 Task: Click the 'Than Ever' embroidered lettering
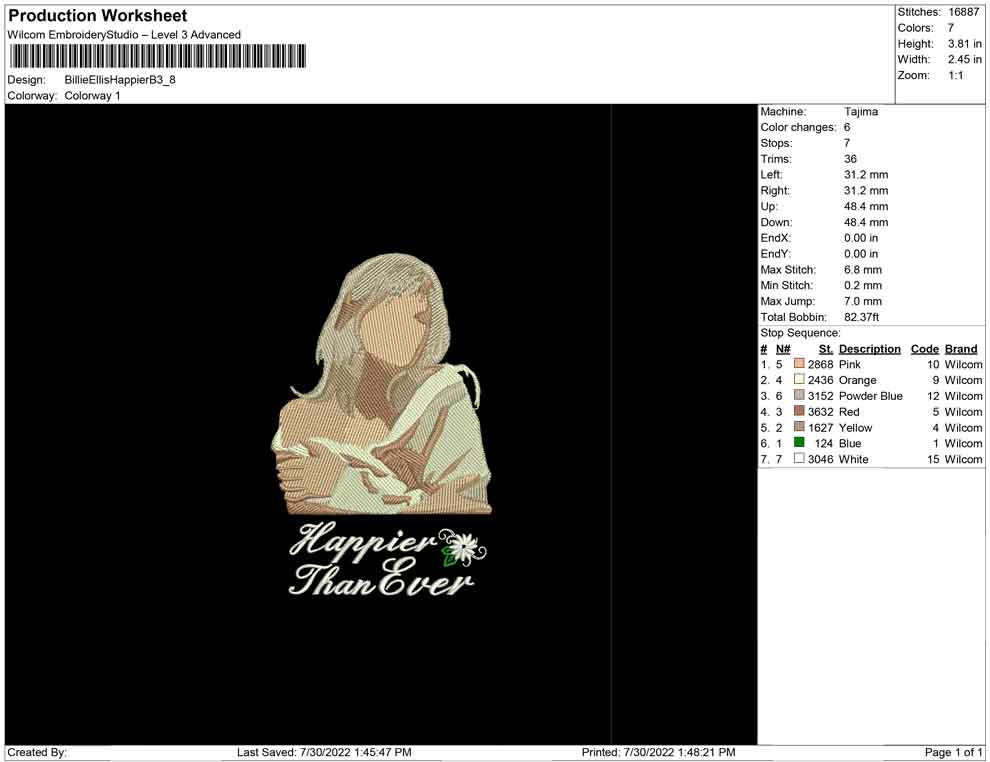(x=381, y=580)
